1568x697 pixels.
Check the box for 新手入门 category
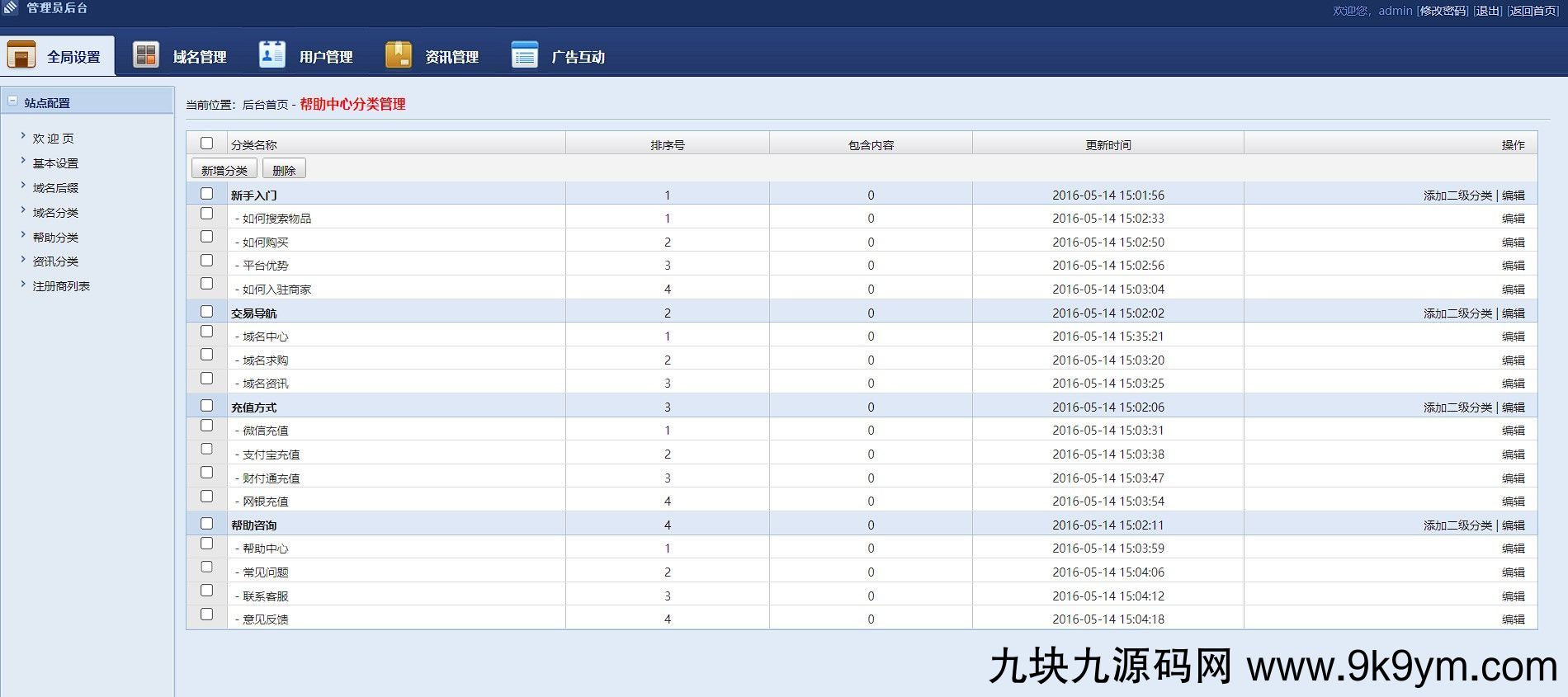(x=206, y=194)
